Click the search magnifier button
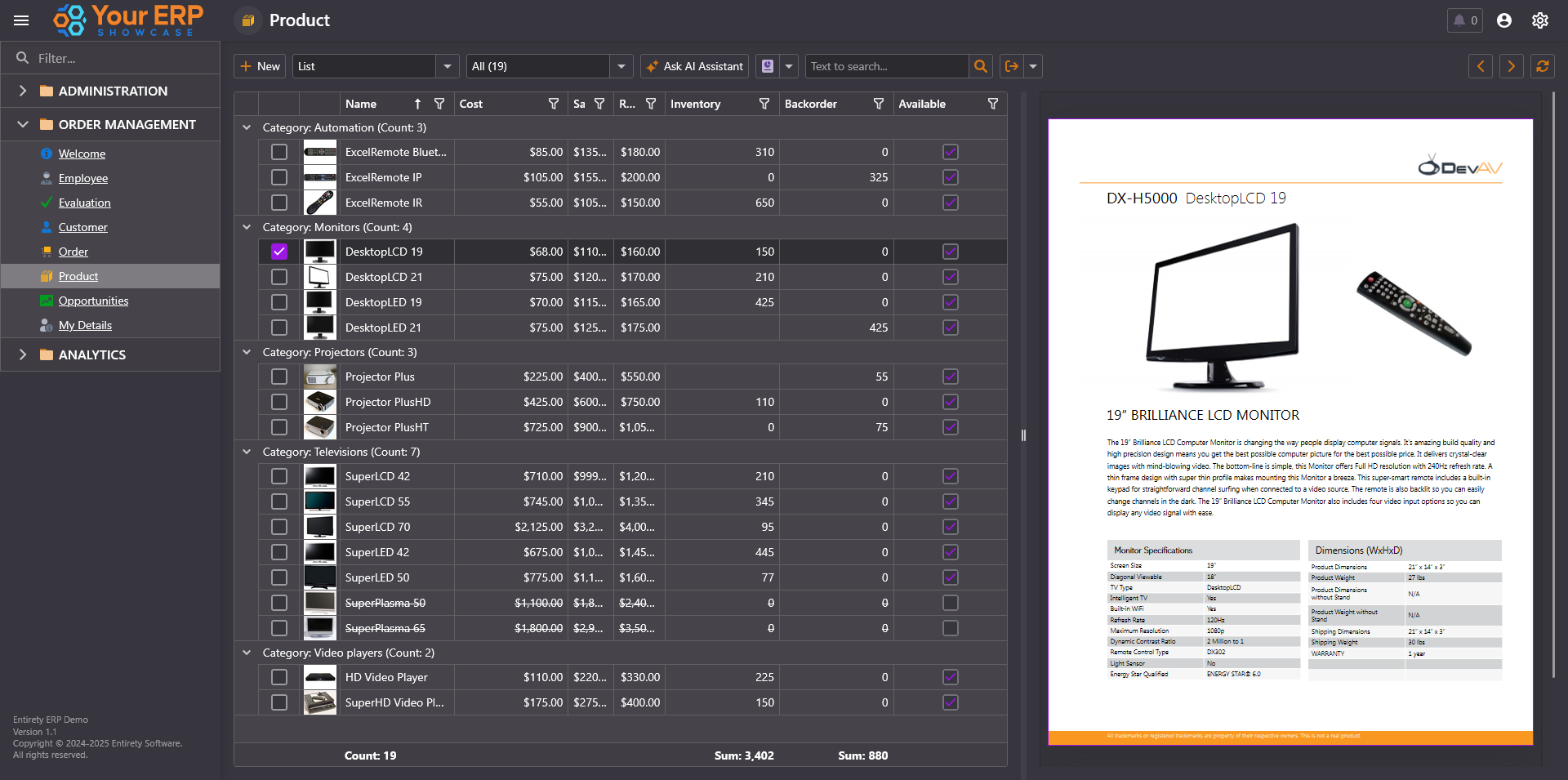The height and width of the screenshot is (780, 1568). pyautogui.click(x=981, y=66)
